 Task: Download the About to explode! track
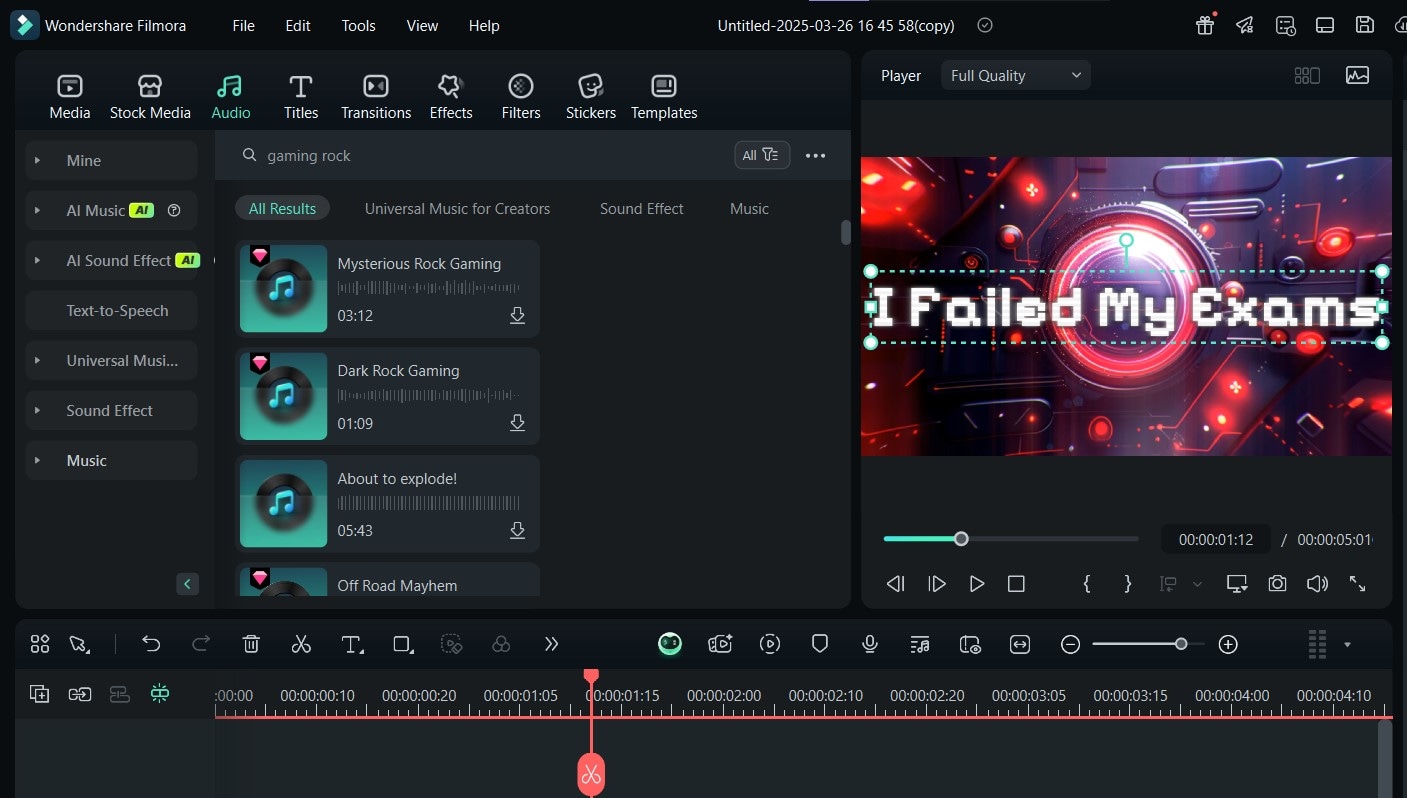coord(517,530)
